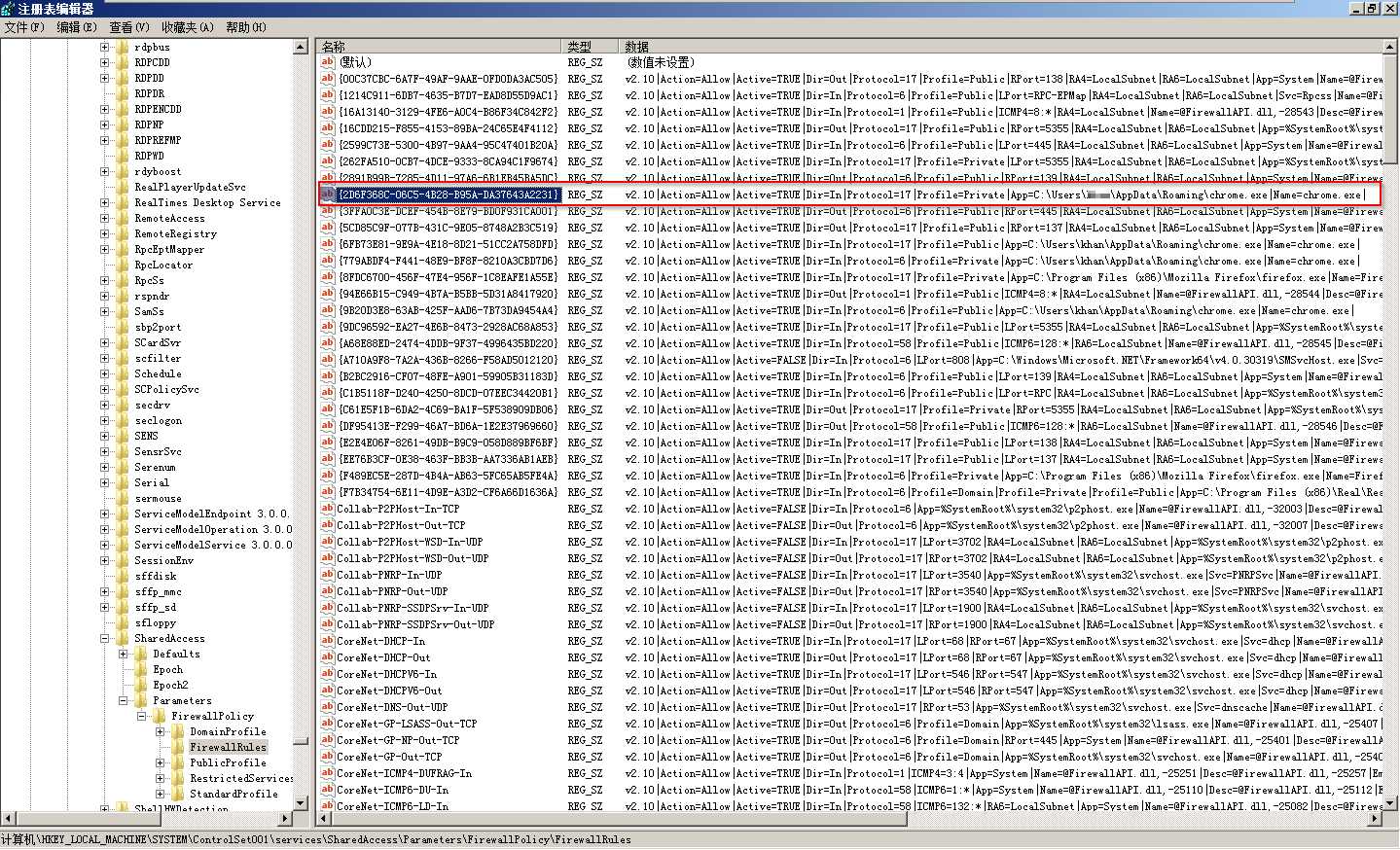Expand the Defaults subkey

point(123,654)
